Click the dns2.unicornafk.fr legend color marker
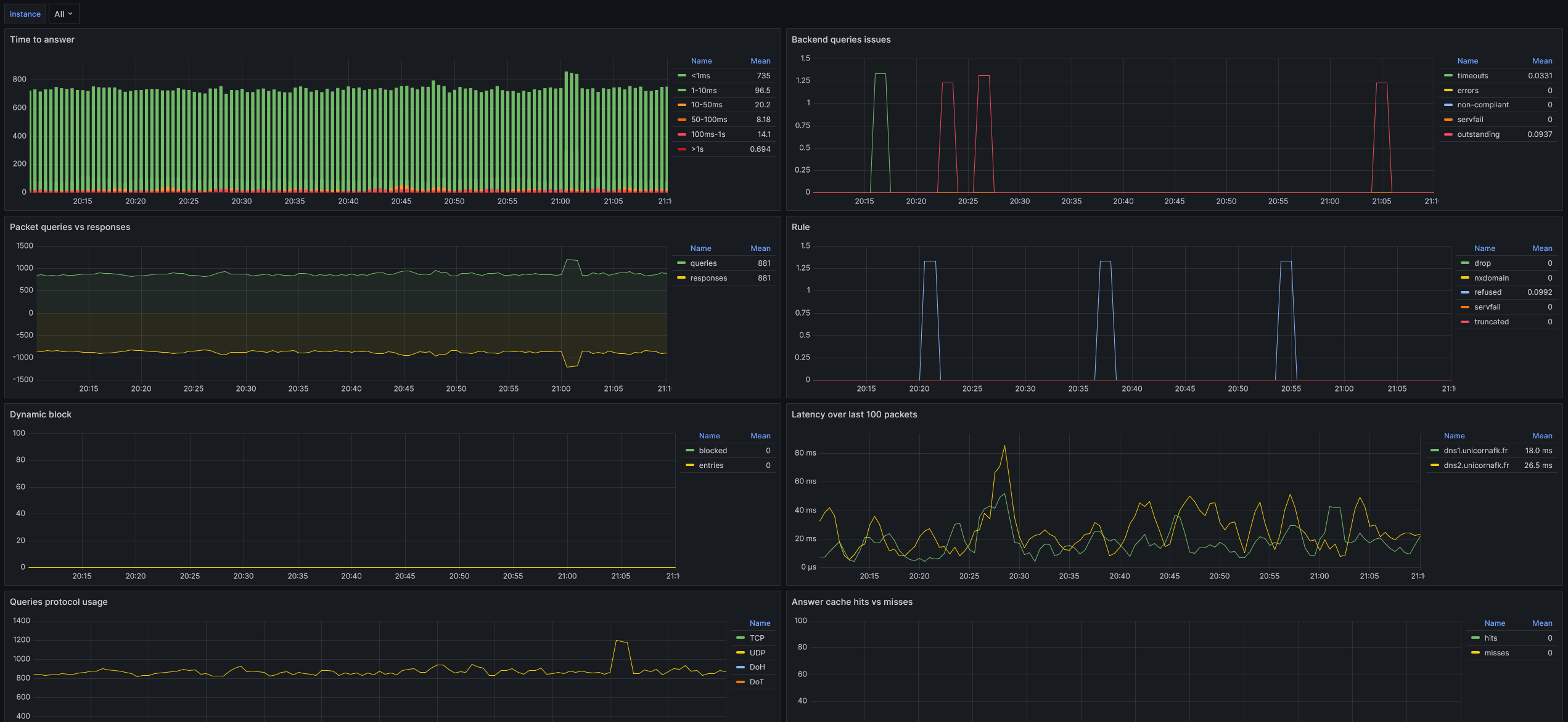The image size is (1568, 722). click(1435, 466)
